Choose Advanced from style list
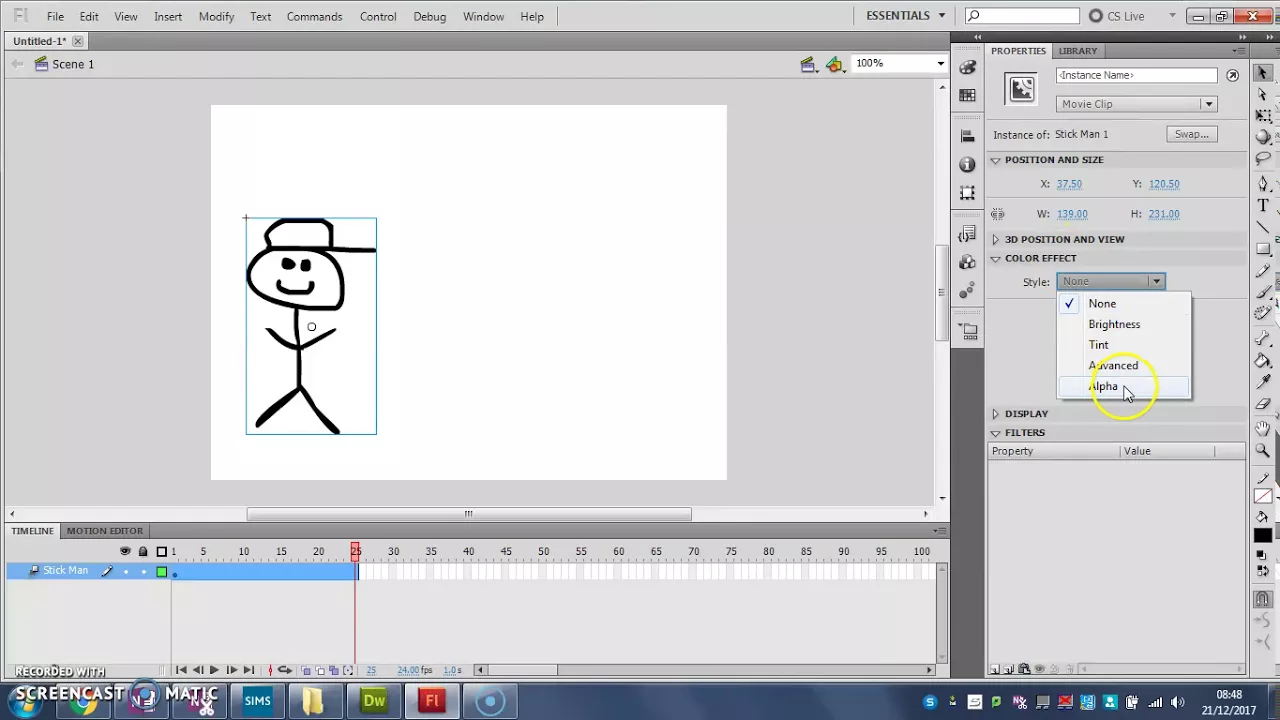1280x720 pixels. [x=1124, y=365]
